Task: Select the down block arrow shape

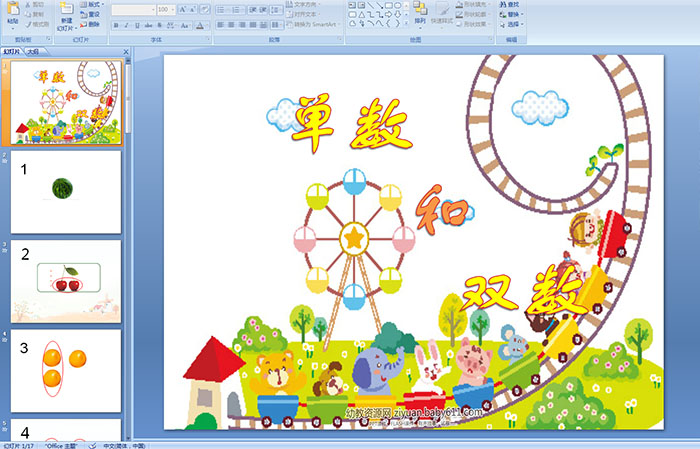Action: click(x=398, y=15)
